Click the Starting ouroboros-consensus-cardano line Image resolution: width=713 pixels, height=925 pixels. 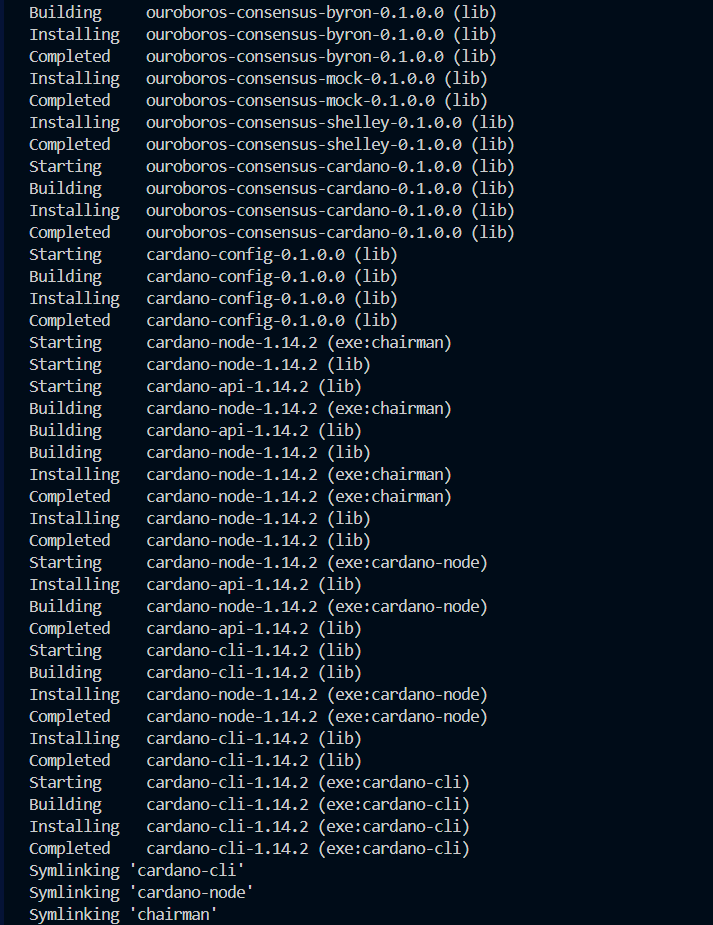tap(271, 166)
